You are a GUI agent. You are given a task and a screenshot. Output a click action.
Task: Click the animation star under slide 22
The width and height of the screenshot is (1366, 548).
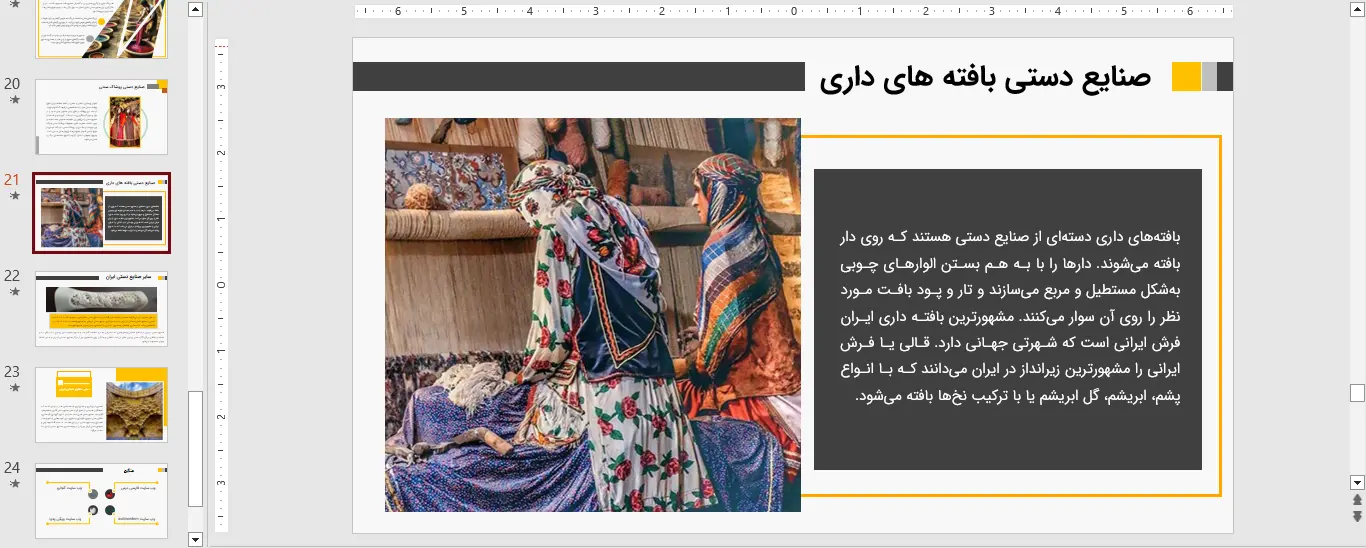pyautogui.click(x=14, y=292)
